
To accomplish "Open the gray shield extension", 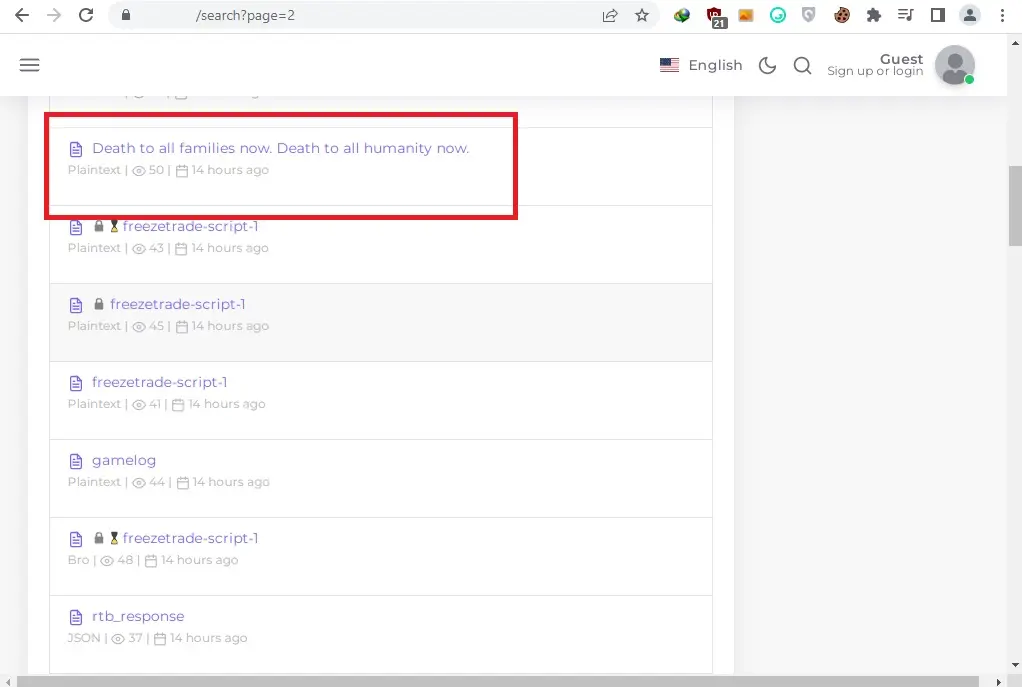I will tap(808, 15).
